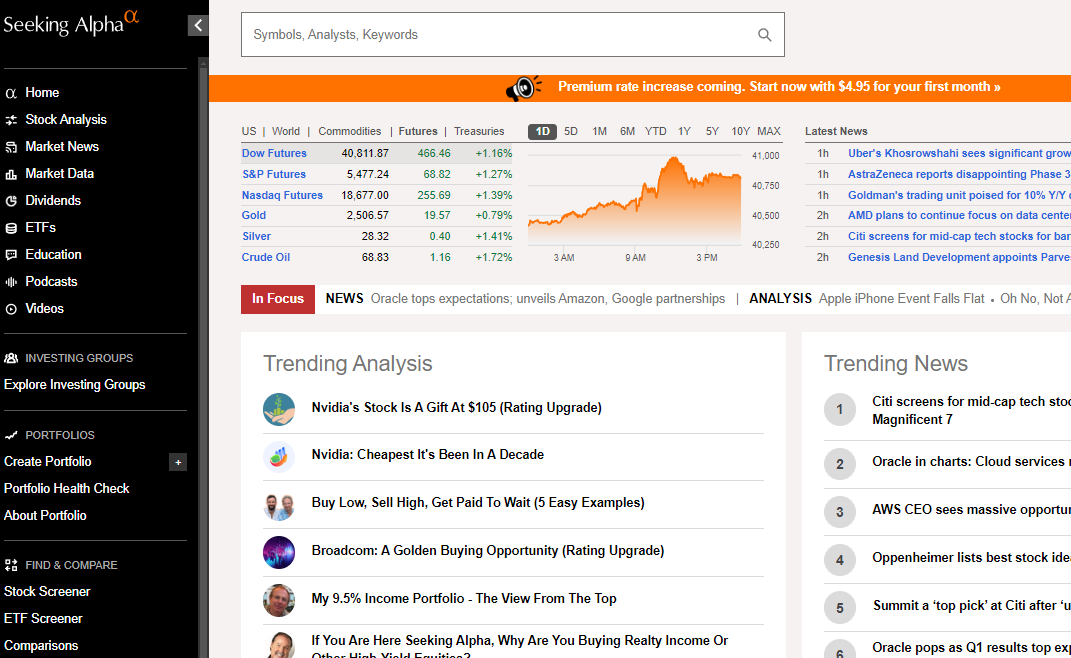Image resolution: width=1071 pixels, height=658 pixels.
Task: Switch chart to 5Y range
Action: 712,131
